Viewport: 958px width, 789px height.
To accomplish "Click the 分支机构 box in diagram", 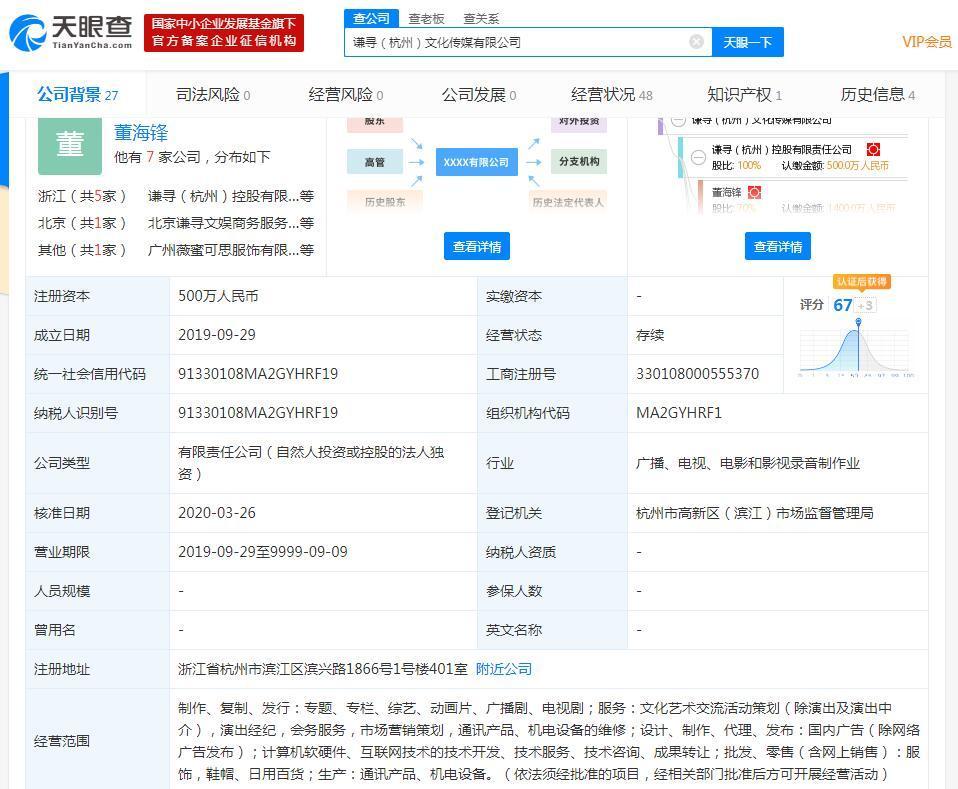I will point(579,161).
